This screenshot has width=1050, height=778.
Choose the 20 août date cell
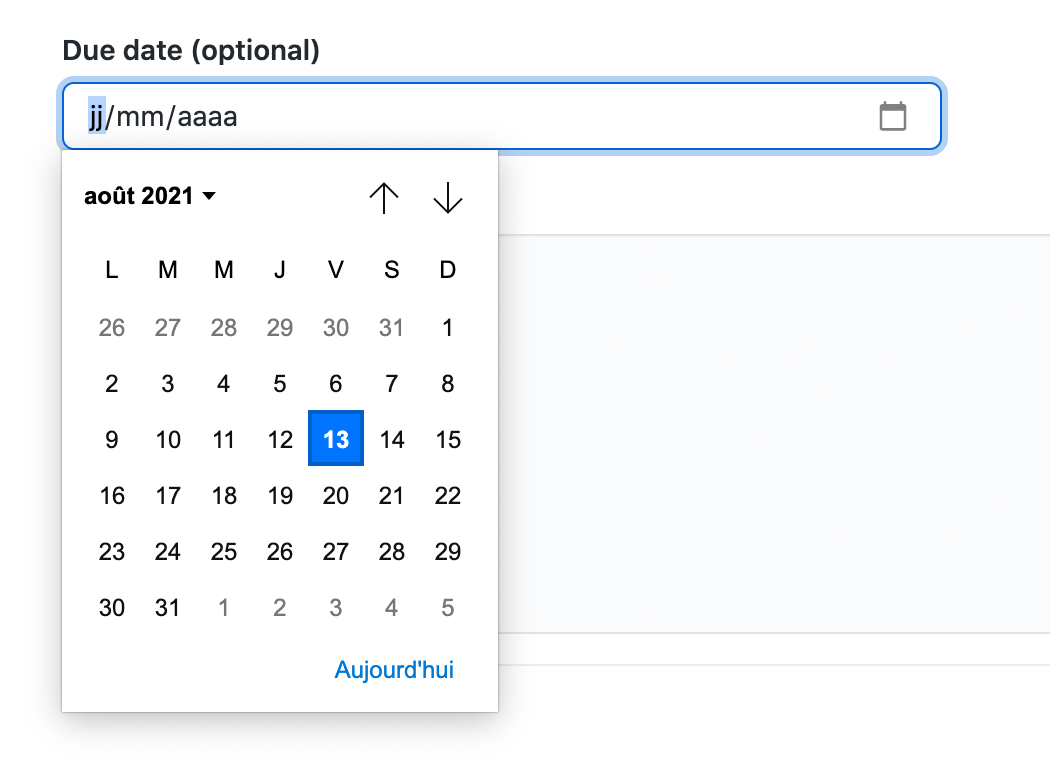click(335, 495)
